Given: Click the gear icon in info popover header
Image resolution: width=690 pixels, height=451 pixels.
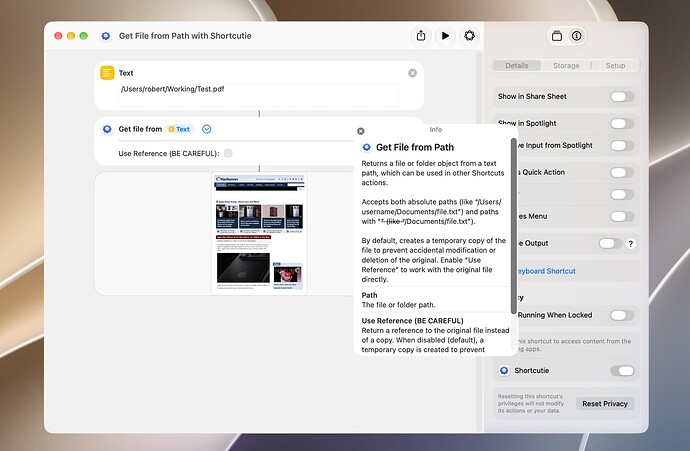Looking at the screenshot, I should (x=367, y=147).
